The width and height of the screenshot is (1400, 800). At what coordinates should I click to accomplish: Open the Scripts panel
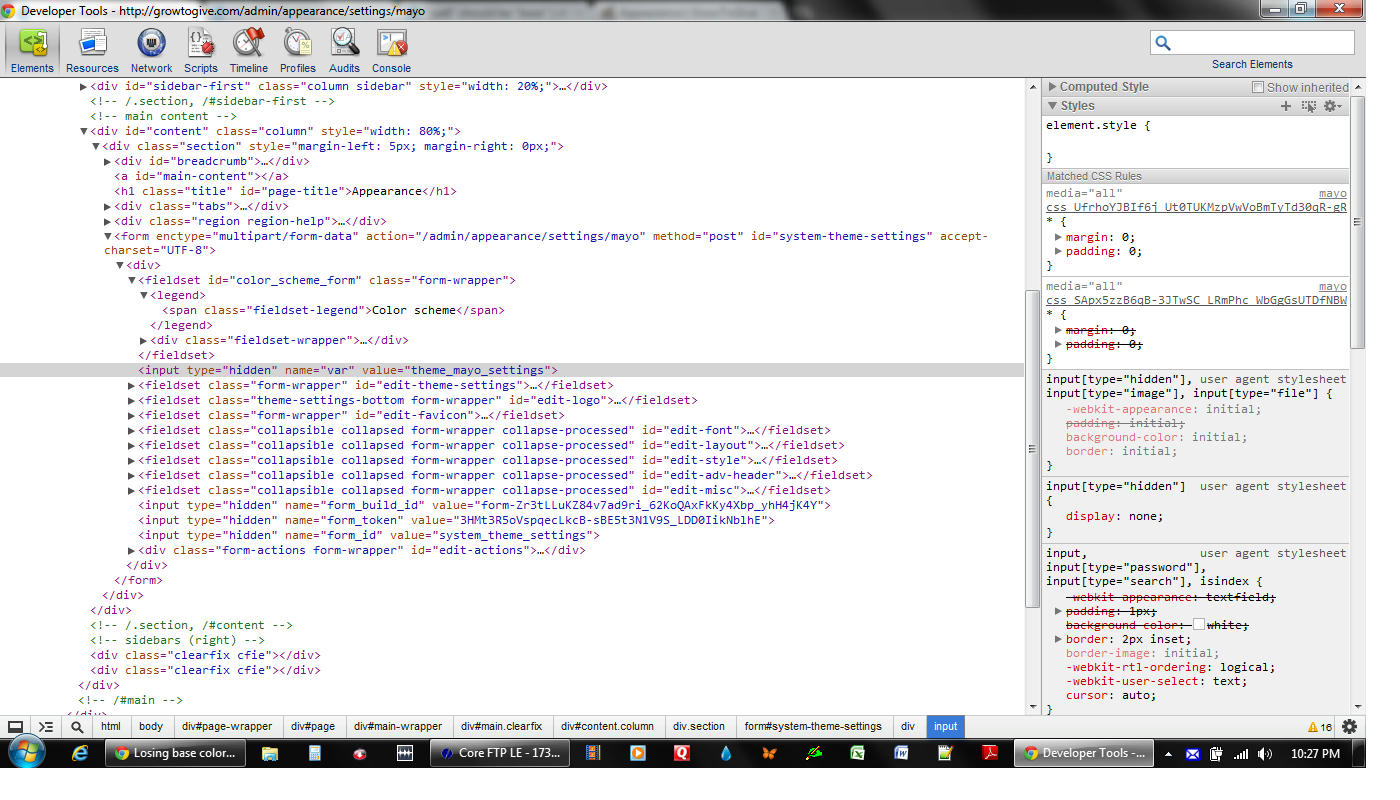[x=200, y=50]
